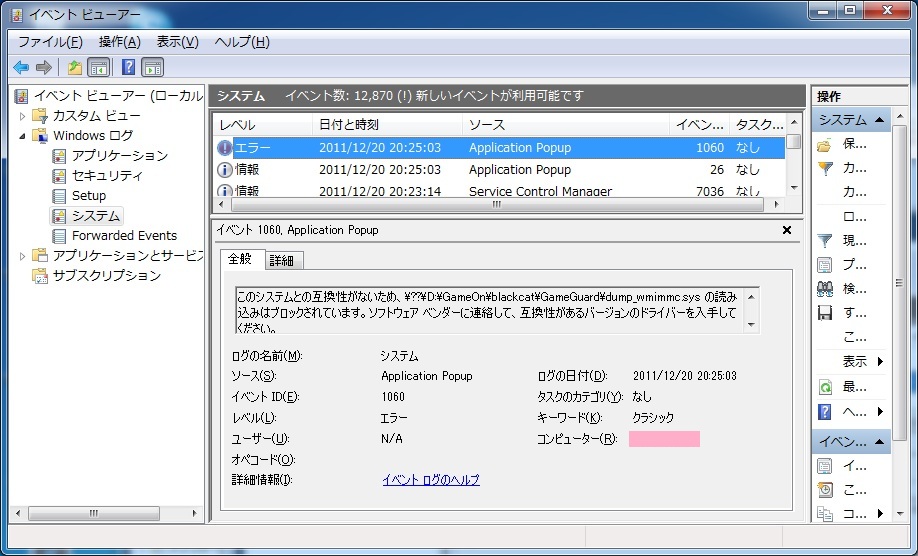Image resolution: width=918 pixels, height=556 pixels.
Task: Open the ファイル(F) menu
Action: [50, 42]
